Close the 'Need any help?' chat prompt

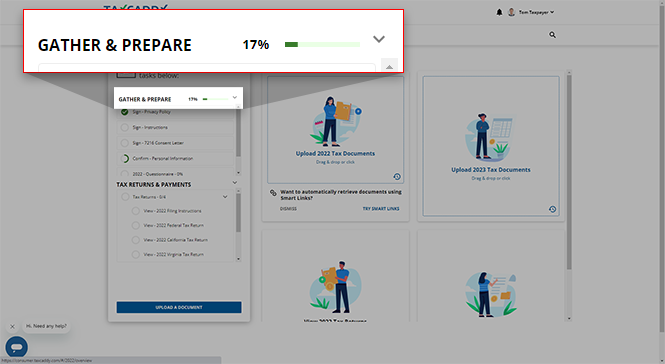(12, 326)
